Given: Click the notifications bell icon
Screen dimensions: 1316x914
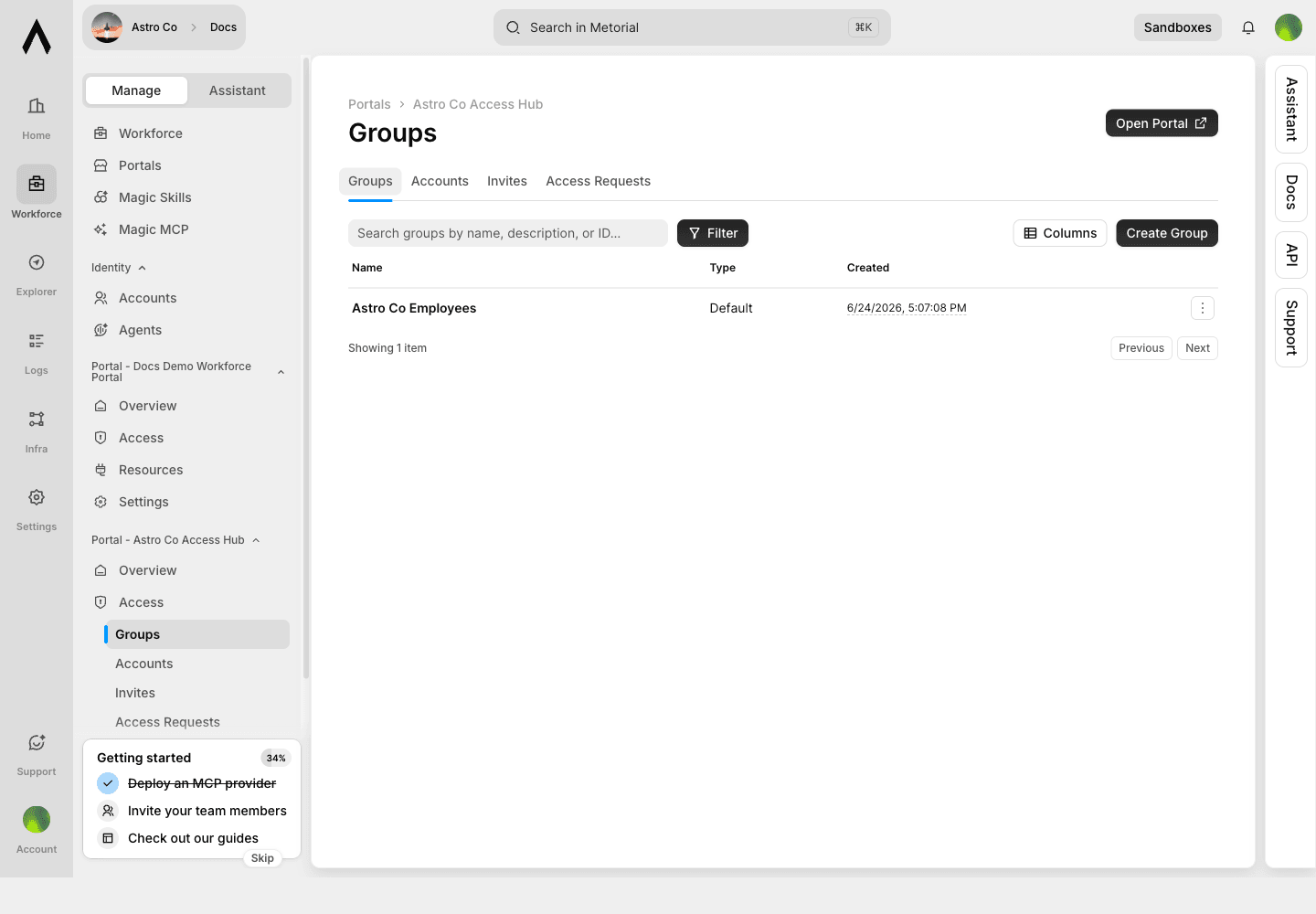Looking at the screenshot, I should (1248, 27).
